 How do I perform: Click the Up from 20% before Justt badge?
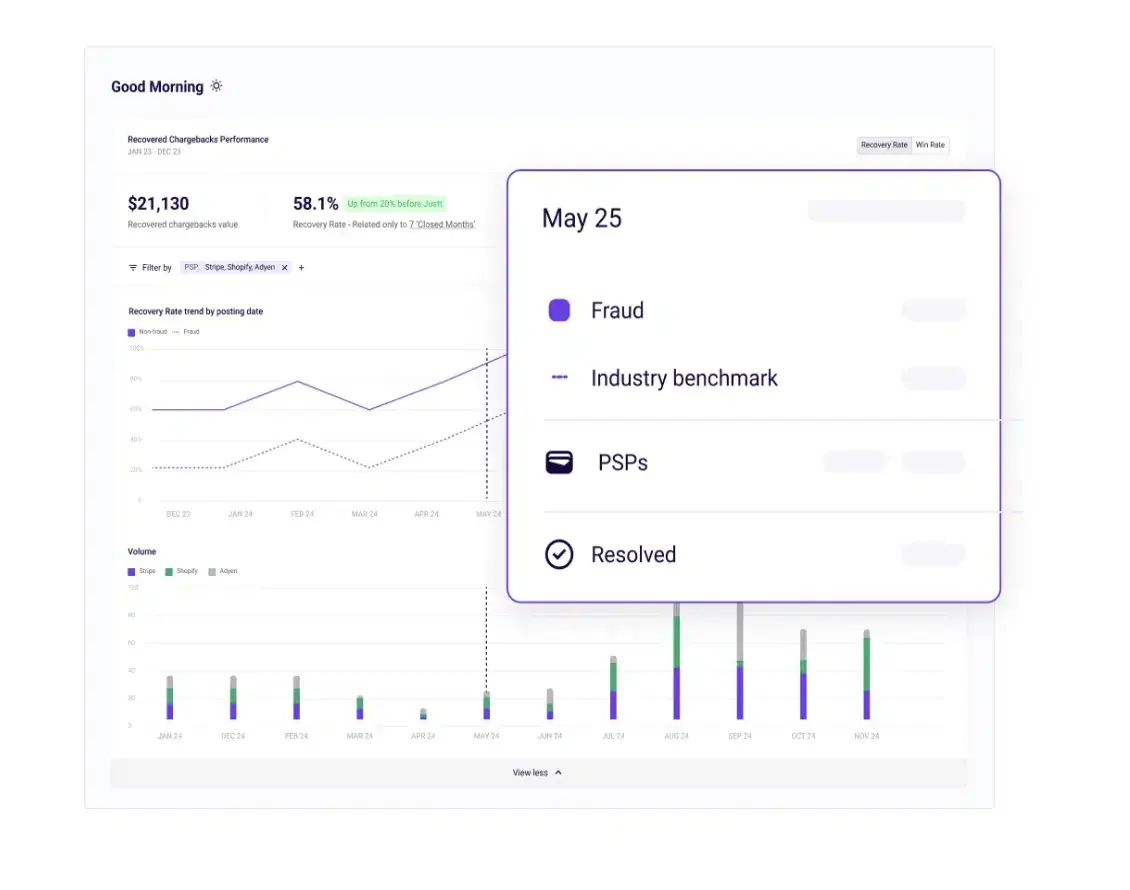[x=395, y=203]
